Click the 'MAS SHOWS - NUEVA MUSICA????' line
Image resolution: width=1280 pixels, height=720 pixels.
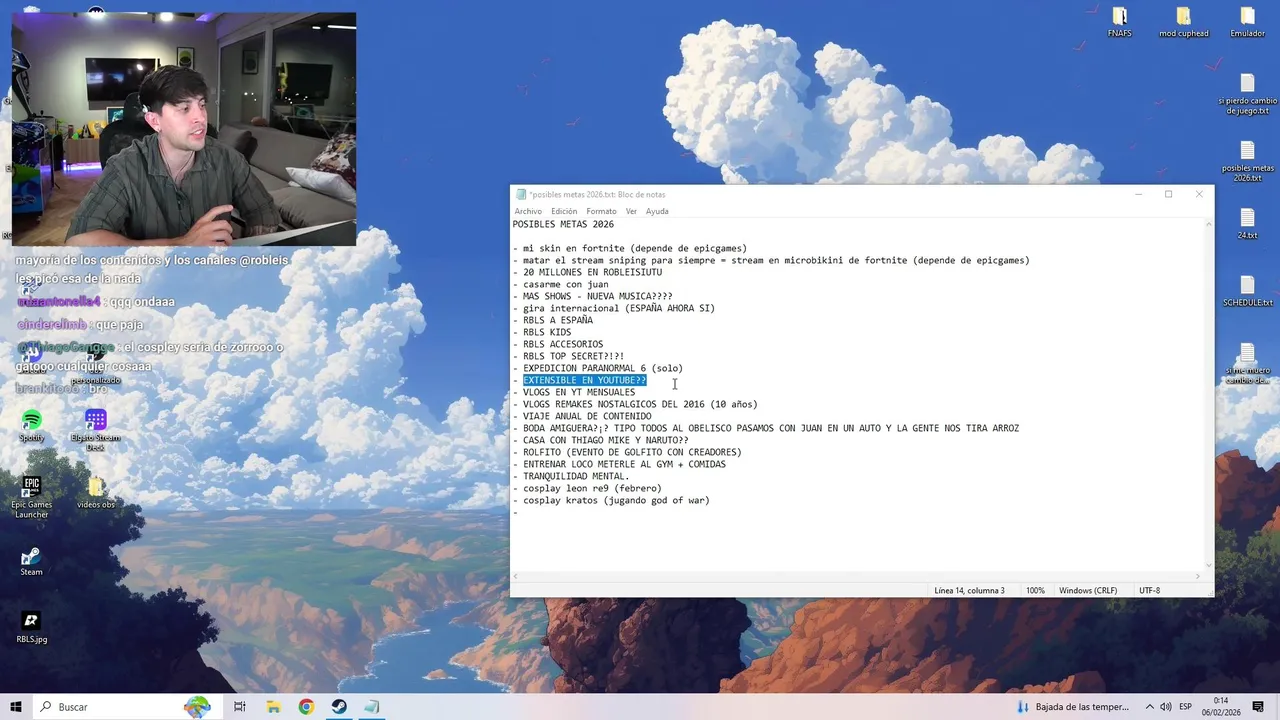coord(593,296)
